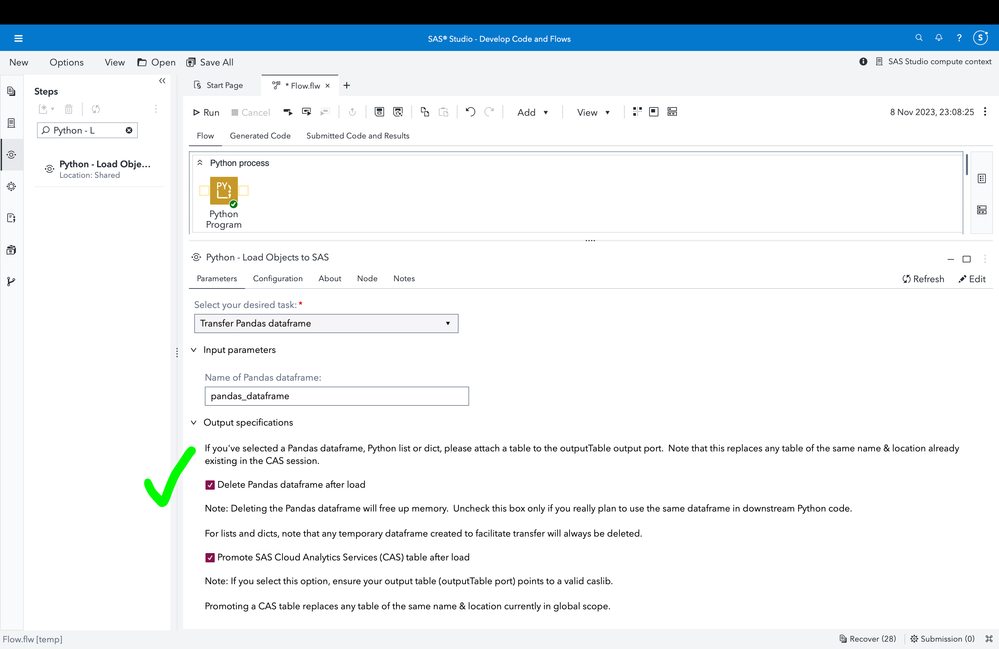Open the user profile avatar

click(x=981, y=38)
